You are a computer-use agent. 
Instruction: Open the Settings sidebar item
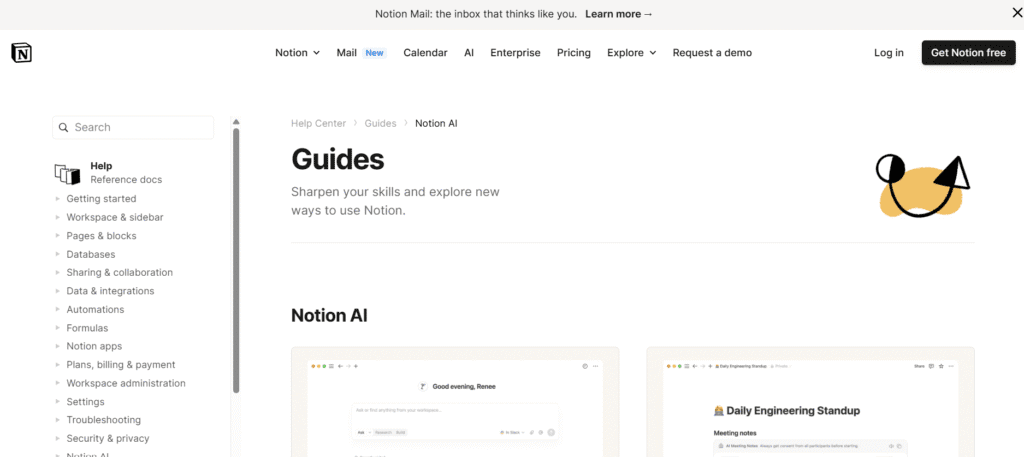pyautogui.click(x=86, y=402)
